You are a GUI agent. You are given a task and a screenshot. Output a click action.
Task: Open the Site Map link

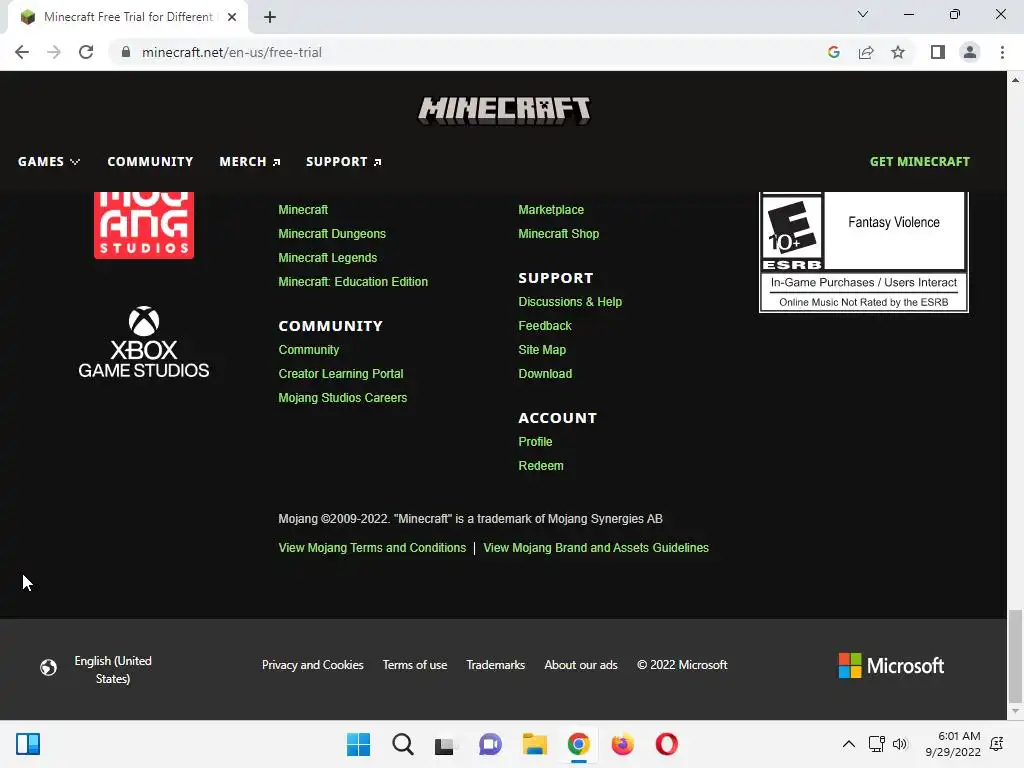[542, 350]
